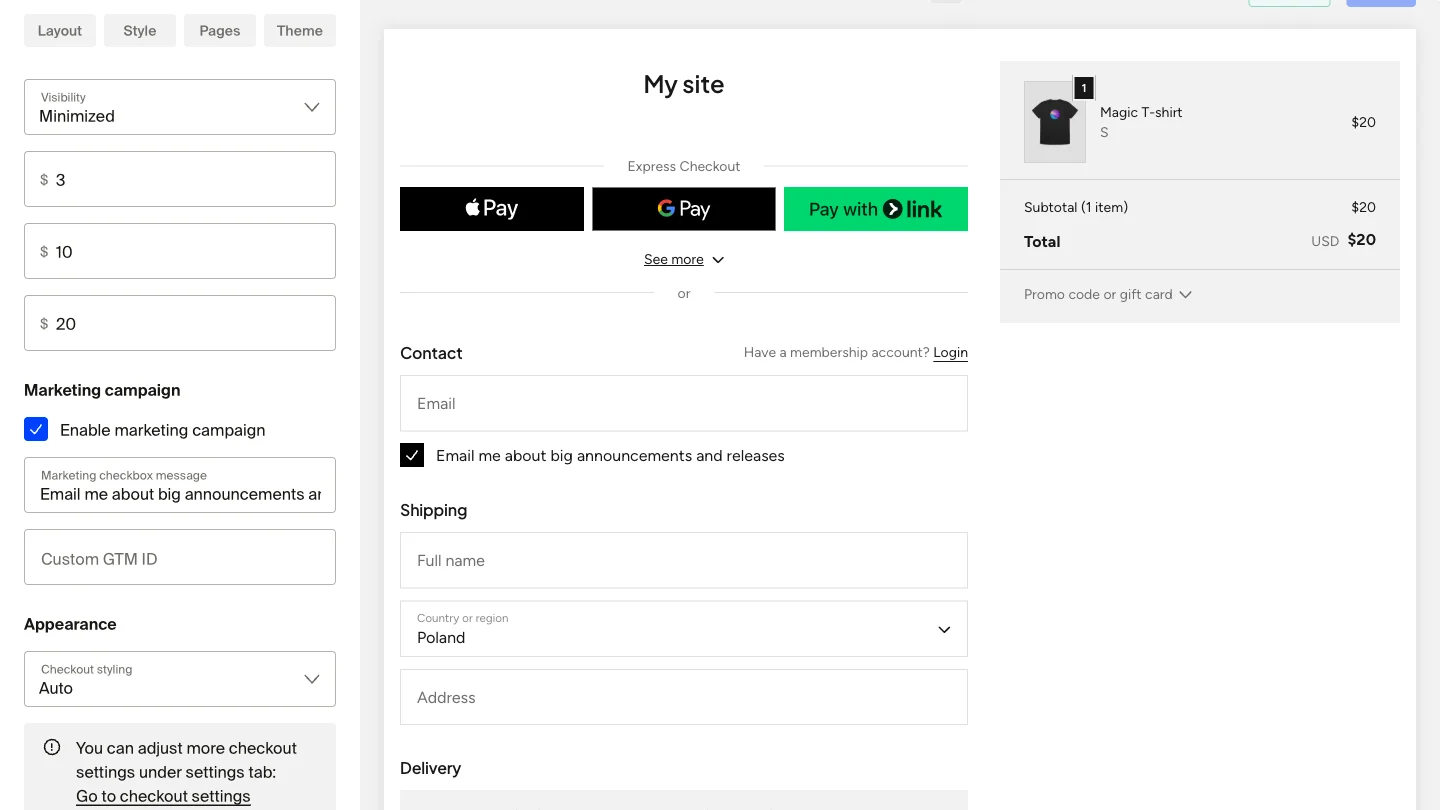The width and height of the screenshot is (1440, 810).
Task: Click the Magic T-shirt product name
Action: (1141, 112)
